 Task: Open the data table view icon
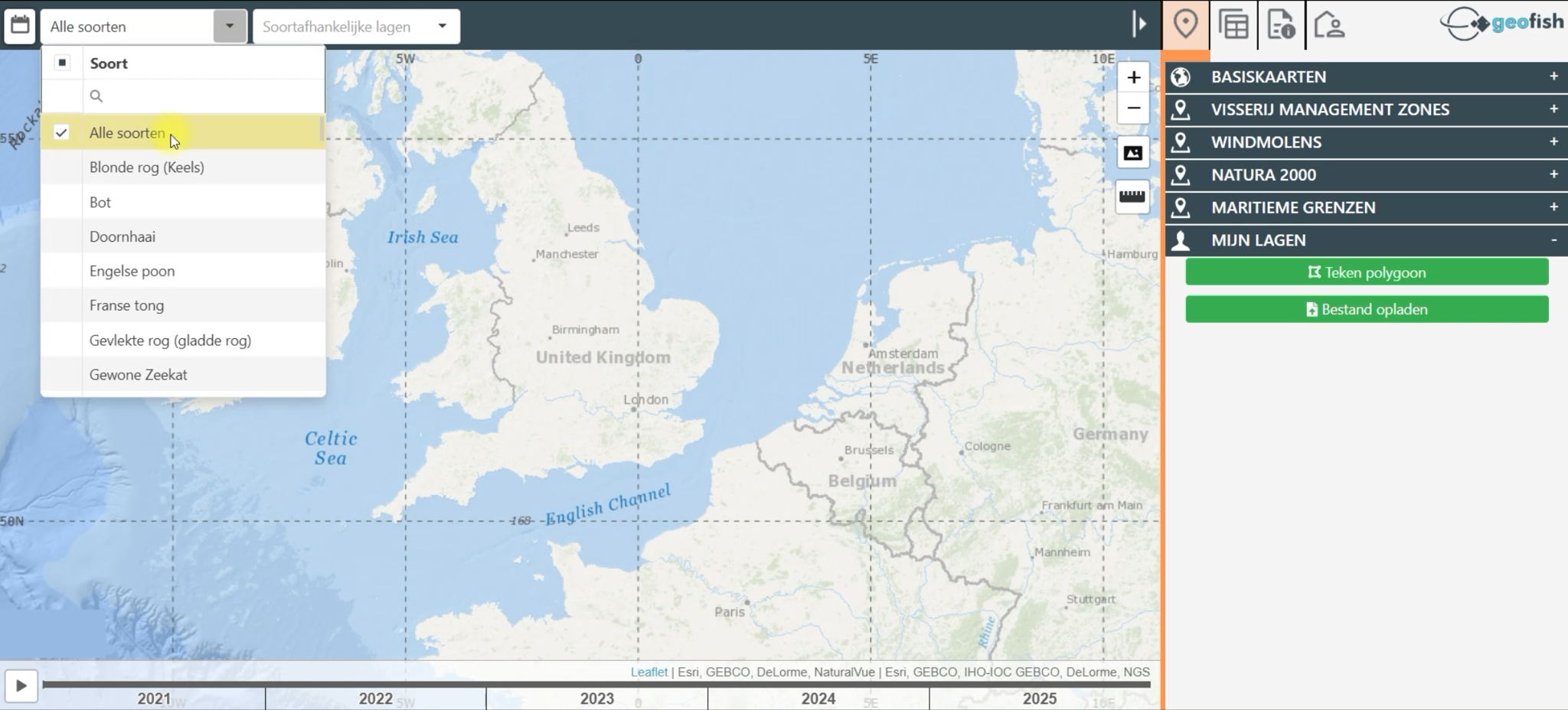(x=1234, y=25)
